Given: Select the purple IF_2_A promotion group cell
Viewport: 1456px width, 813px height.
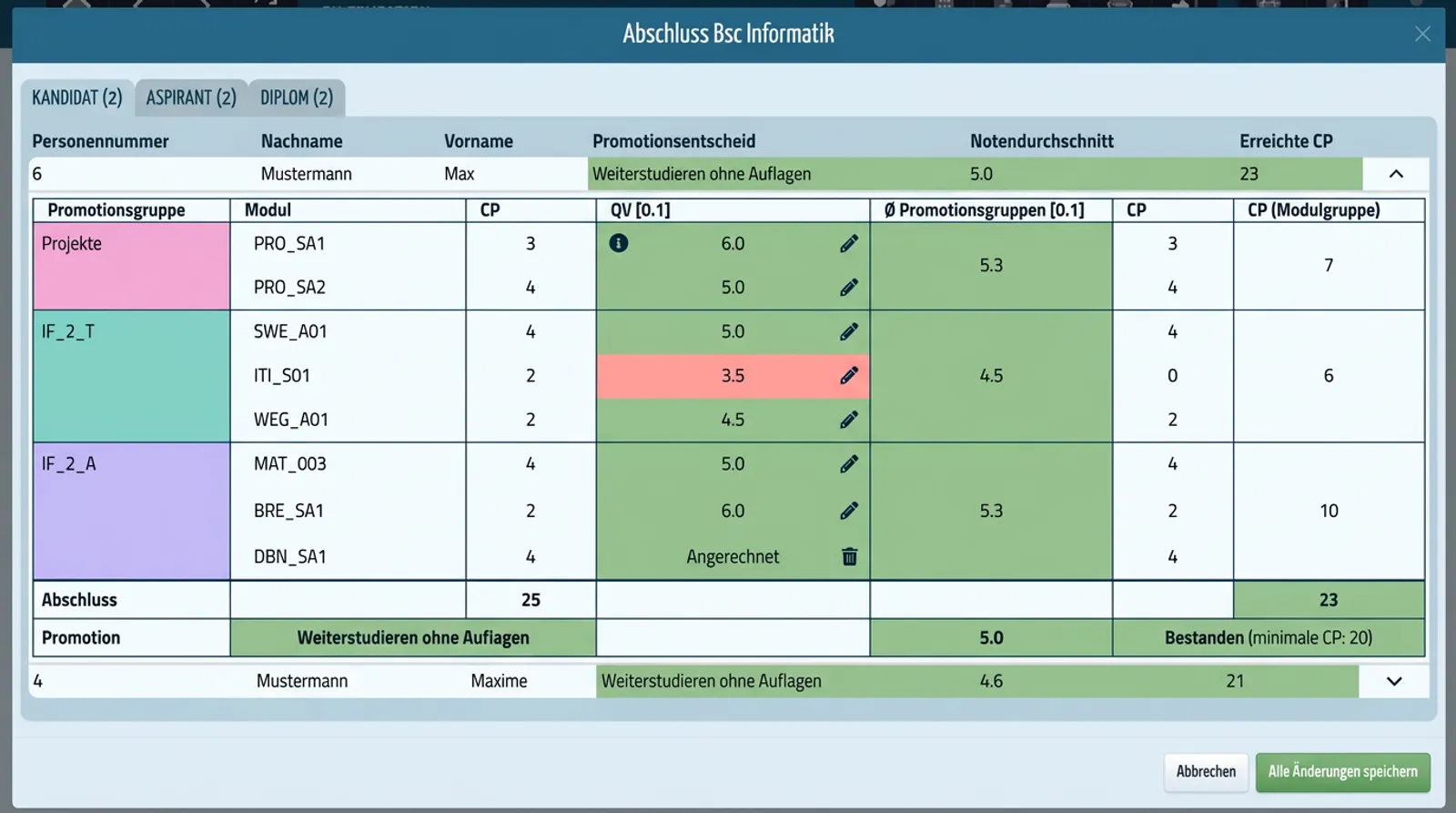Looking at the screenshot, I should [132, 511].
